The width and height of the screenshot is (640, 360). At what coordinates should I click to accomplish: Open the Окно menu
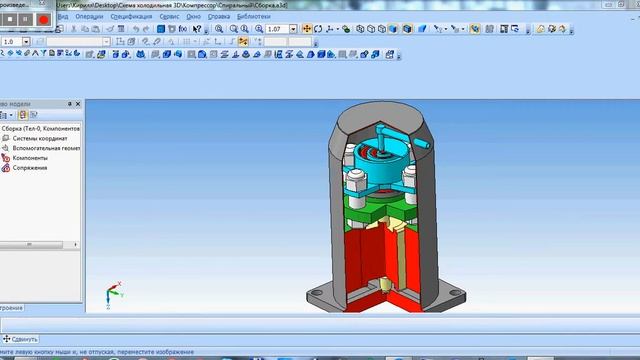pyautogui.click(x=193, y=17)
